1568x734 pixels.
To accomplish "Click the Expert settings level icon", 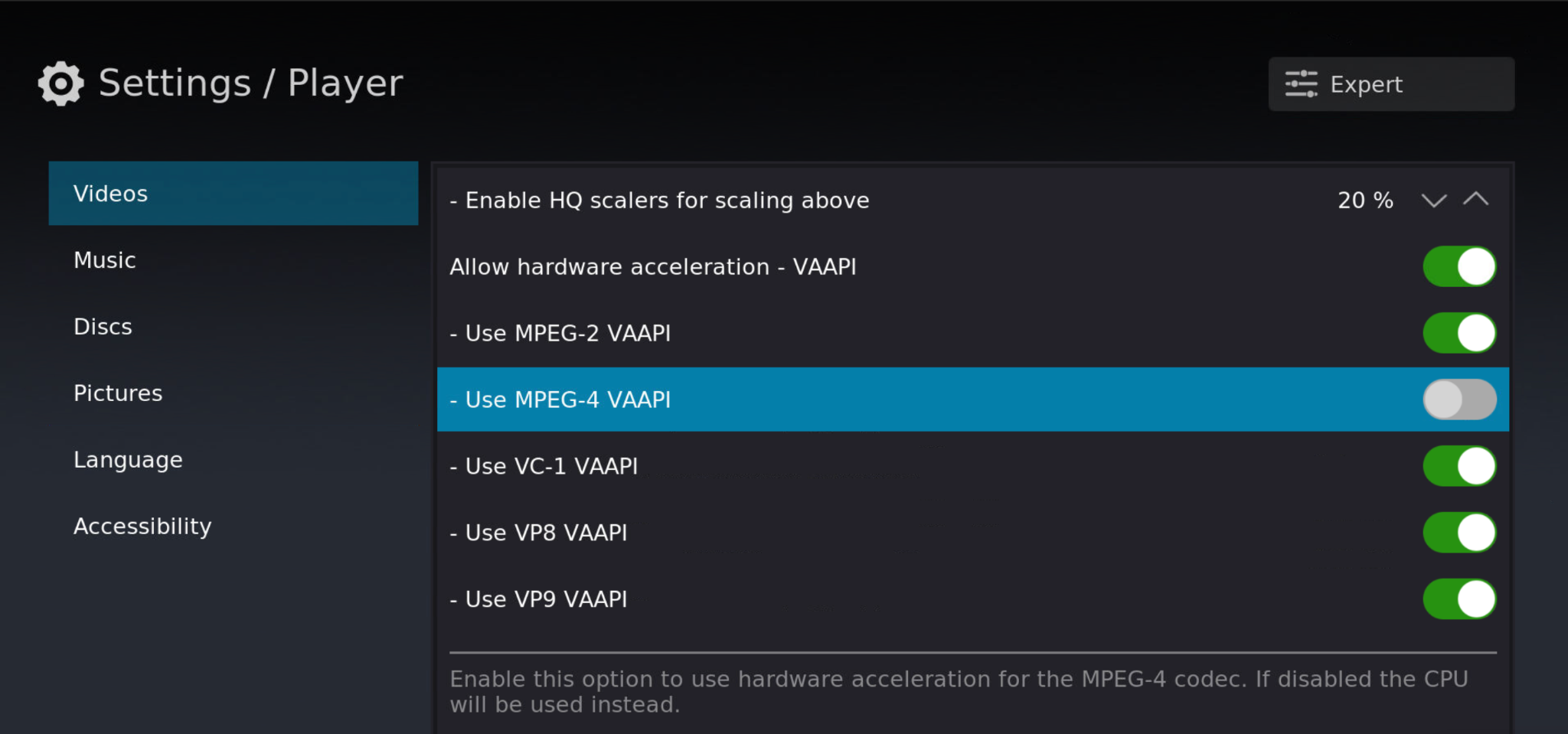I will point(1301,84).
